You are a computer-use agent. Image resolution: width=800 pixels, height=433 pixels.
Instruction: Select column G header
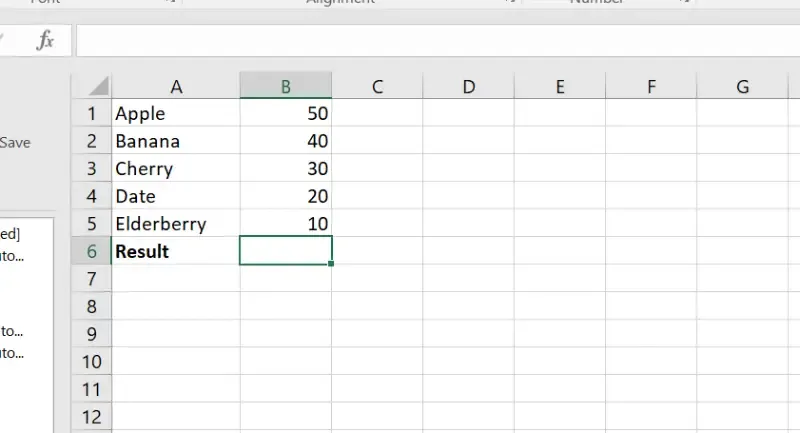[x=742, y=86]
